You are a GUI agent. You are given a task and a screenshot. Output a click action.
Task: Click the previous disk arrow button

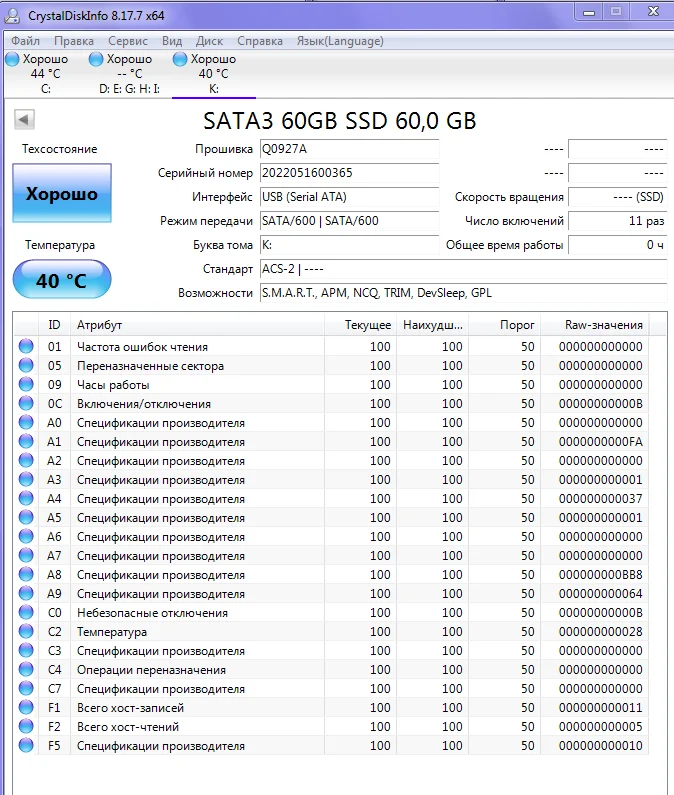24,120
